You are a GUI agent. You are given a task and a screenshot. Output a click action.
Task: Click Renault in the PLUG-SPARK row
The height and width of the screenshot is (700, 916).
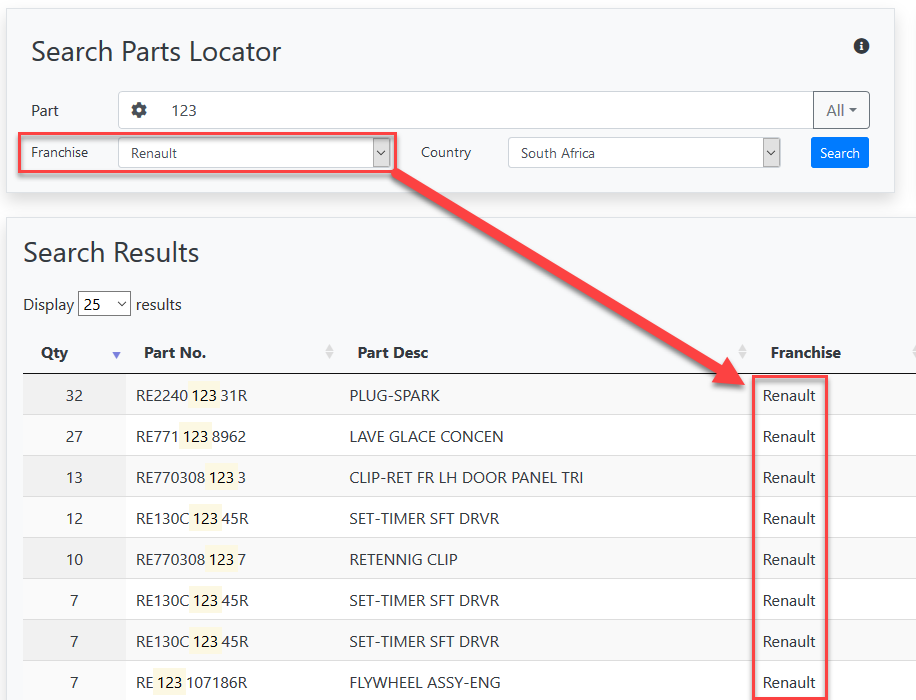[789, 396]
